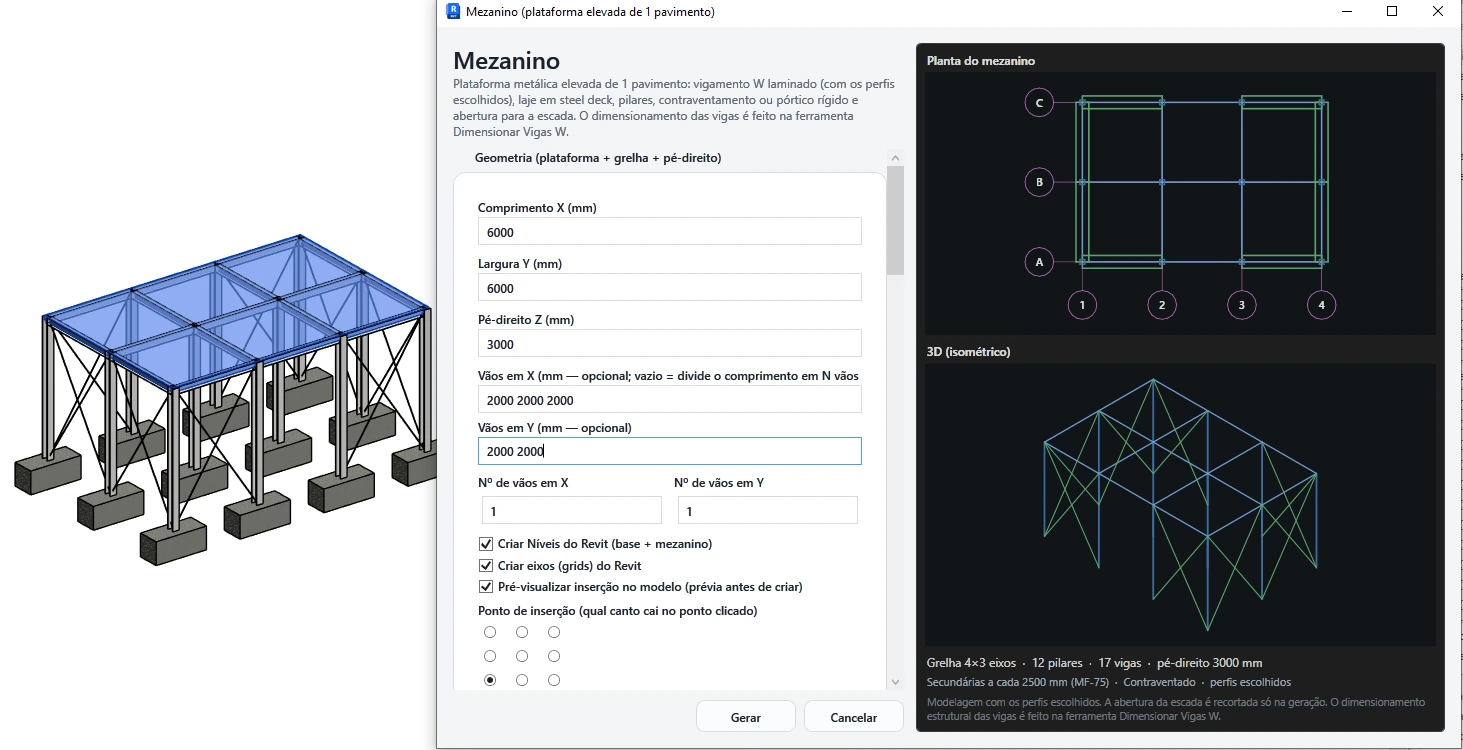Click the 'Geometria (plataforma + grelha + pé-direito)' heading
The width and height of the screenshot is (1463, 750).
pos(598,158)
